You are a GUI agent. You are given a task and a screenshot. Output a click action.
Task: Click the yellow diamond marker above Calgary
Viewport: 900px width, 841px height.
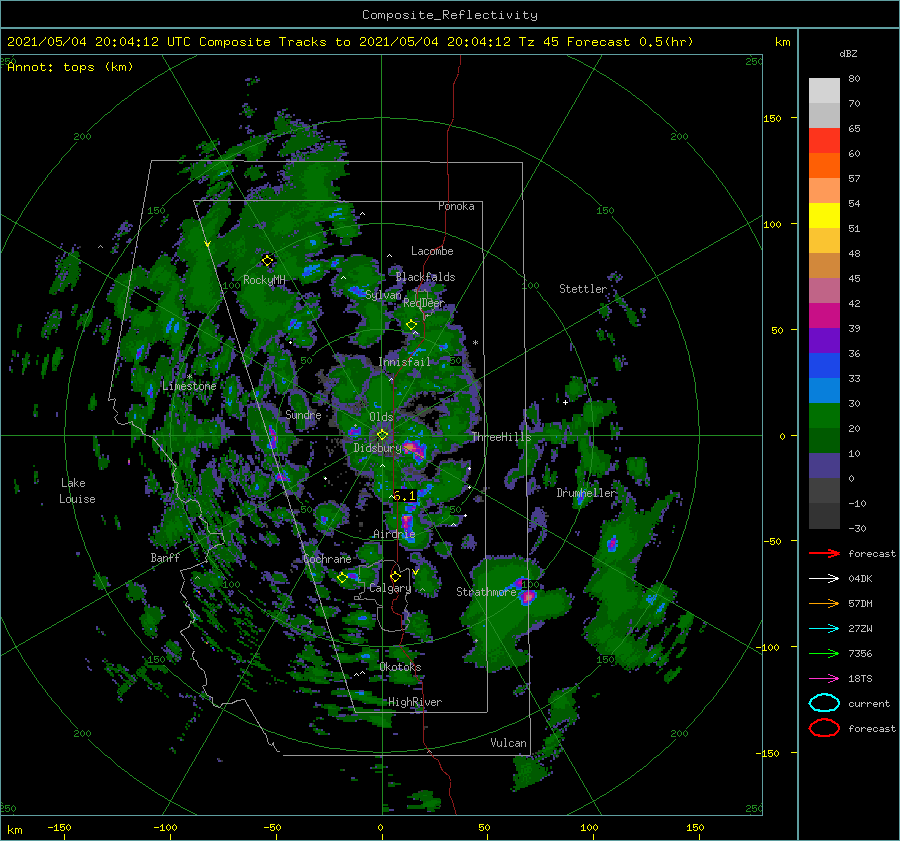tap(395, 576)
